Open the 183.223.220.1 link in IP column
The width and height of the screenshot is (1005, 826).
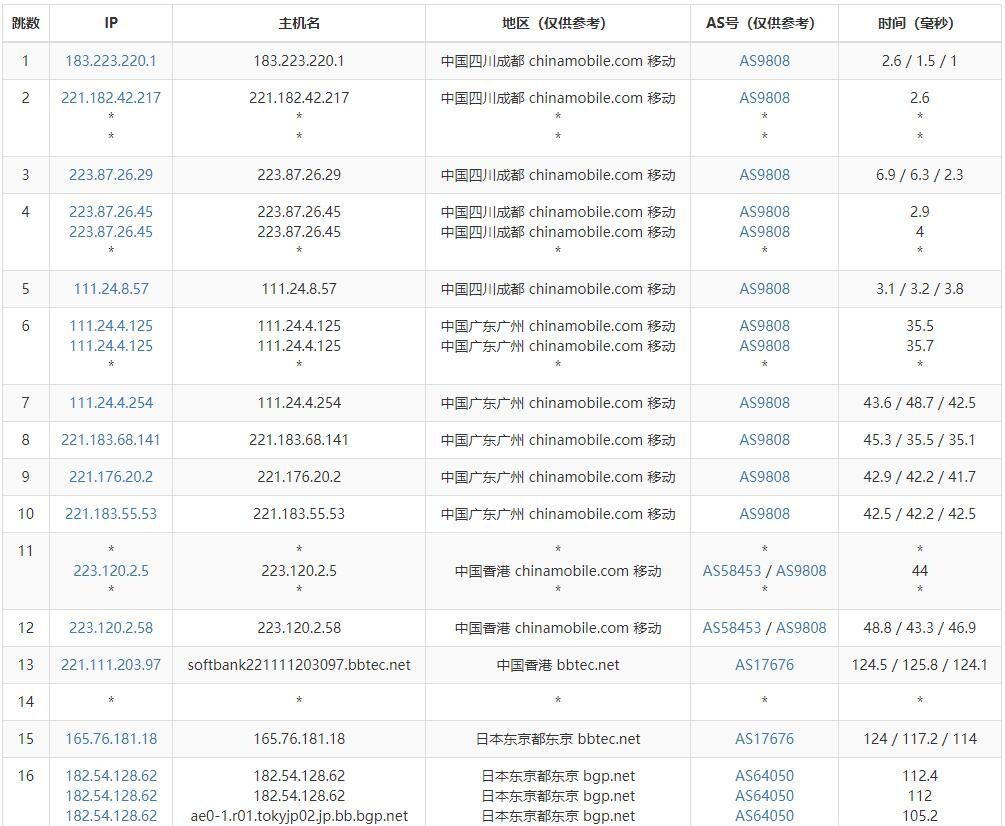[111, 61]
